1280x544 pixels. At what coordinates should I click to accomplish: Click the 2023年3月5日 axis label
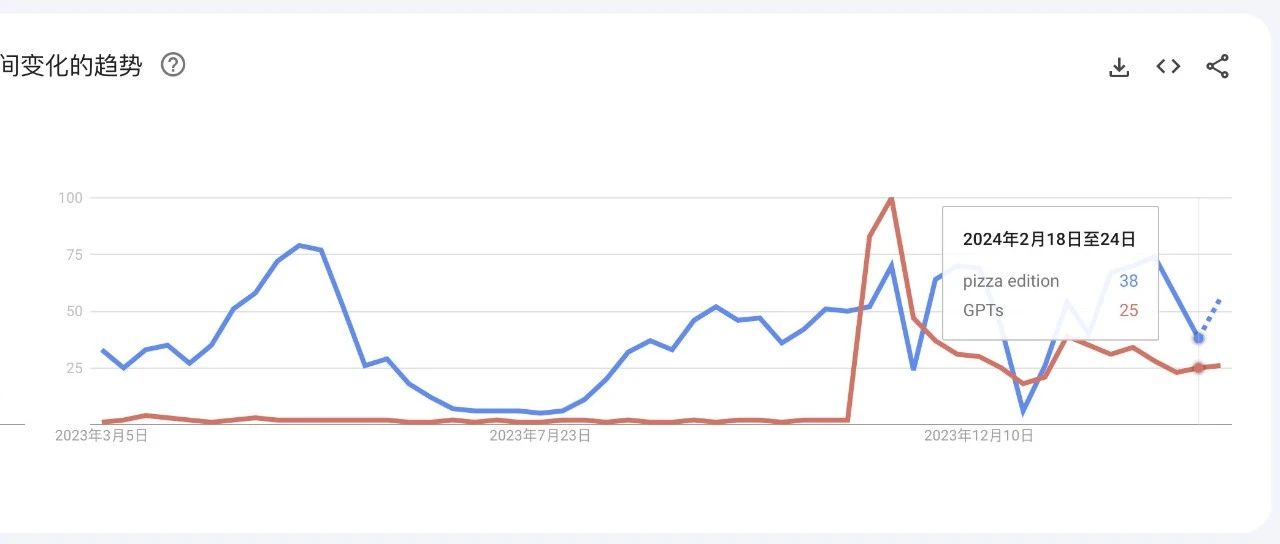(x=101, y=436)
